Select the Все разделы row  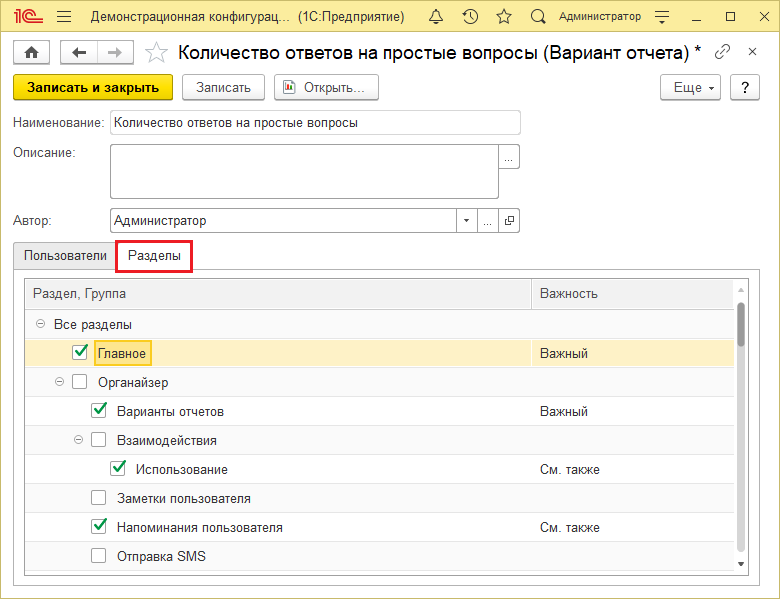pyautogui.click(x=379, y=324)
